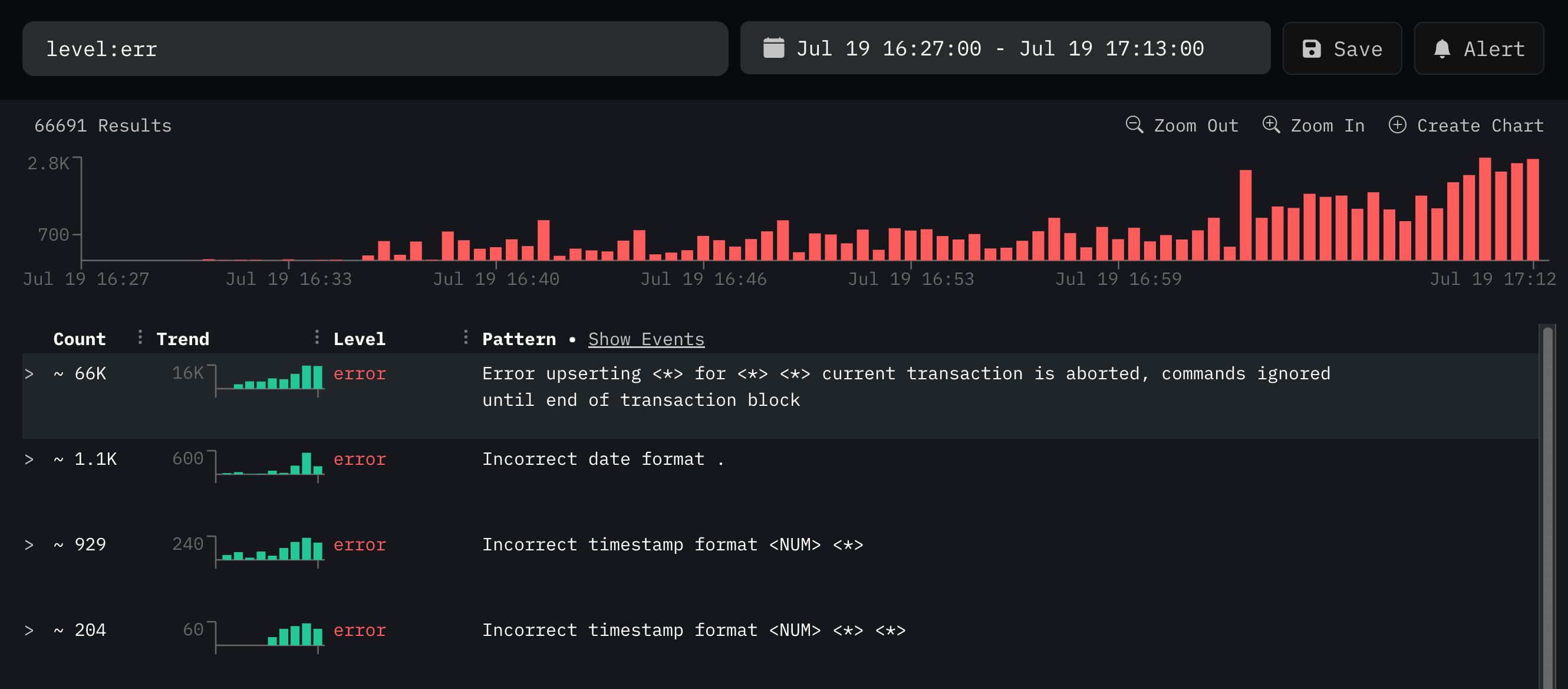The height and width of the screenshot is (689, 1568).
Task: Expand the 929-count timestamp format row
Action: point(29,545)
